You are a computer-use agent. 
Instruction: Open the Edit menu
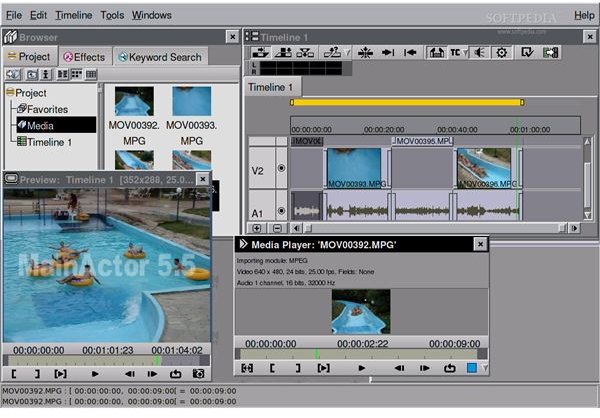[38, 15]
